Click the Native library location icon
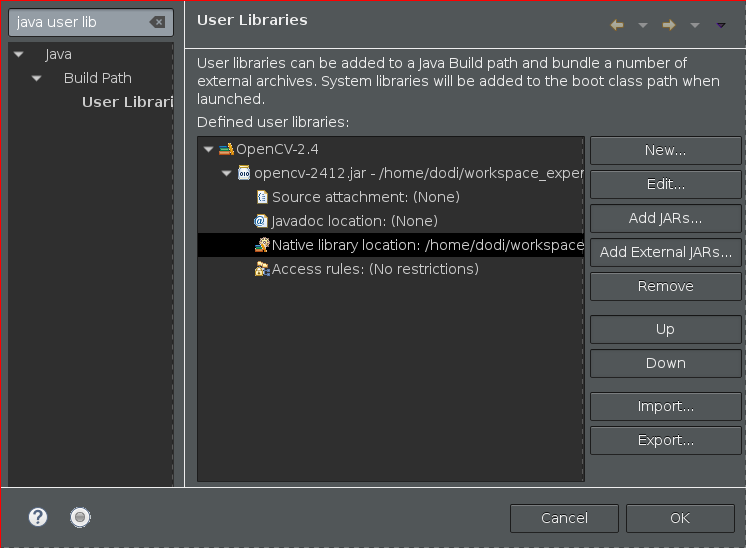 click(262, 245)
